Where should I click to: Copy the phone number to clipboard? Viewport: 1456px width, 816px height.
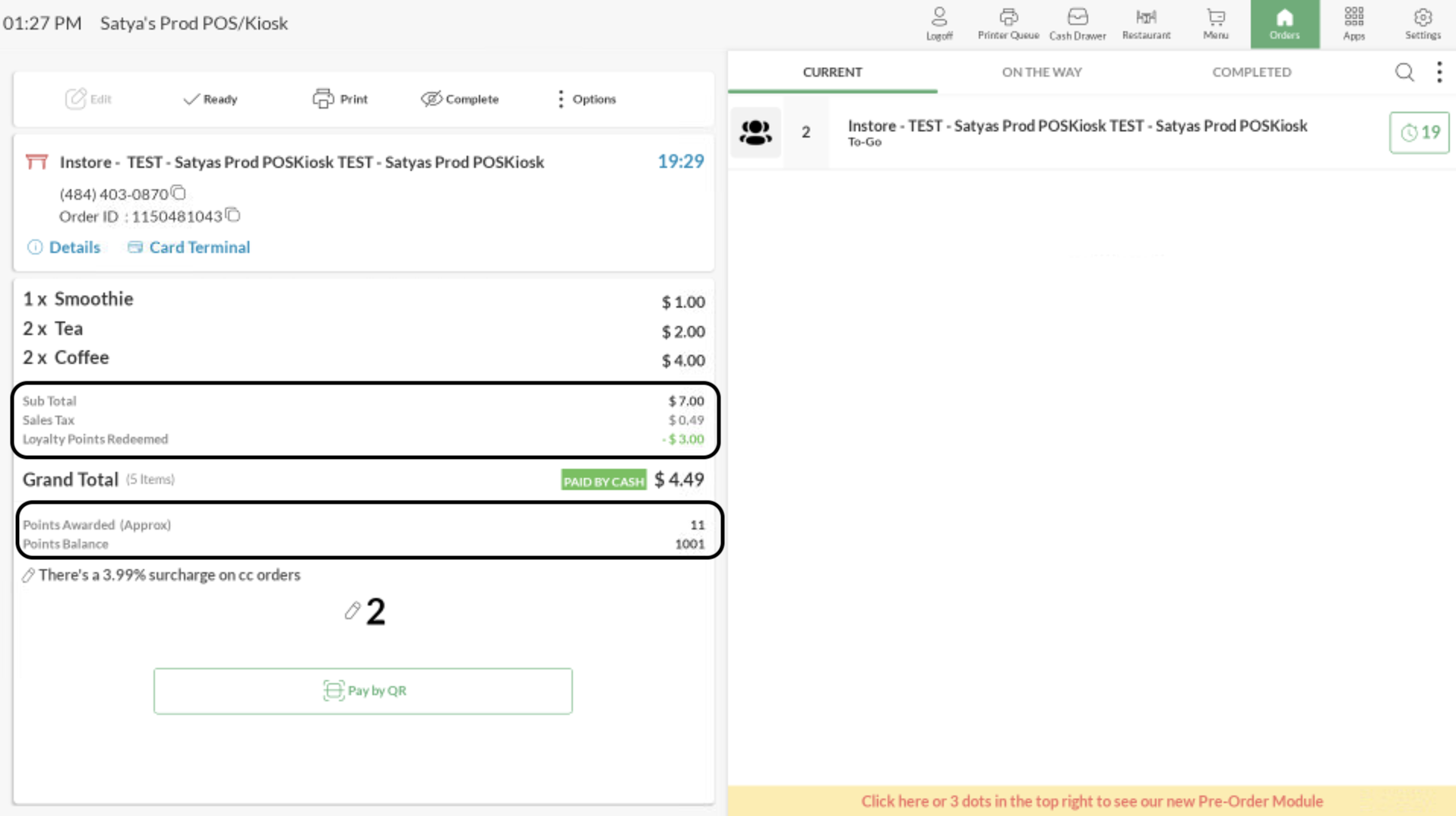[178, 193]
